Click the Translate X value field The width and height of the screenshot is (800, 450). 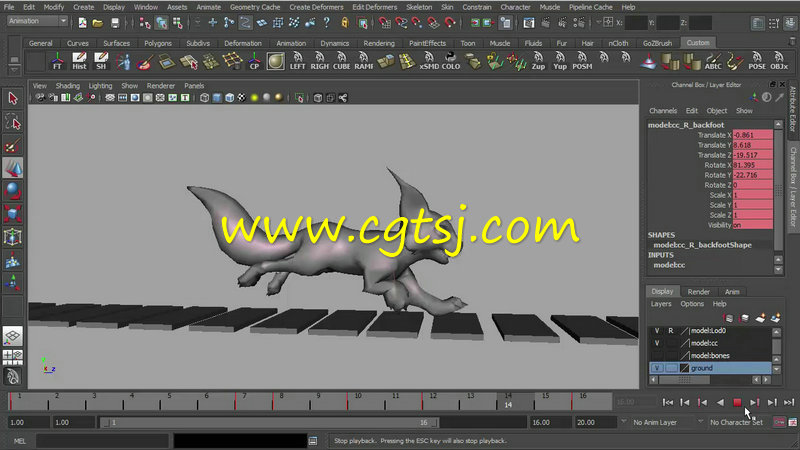(753, 135)
